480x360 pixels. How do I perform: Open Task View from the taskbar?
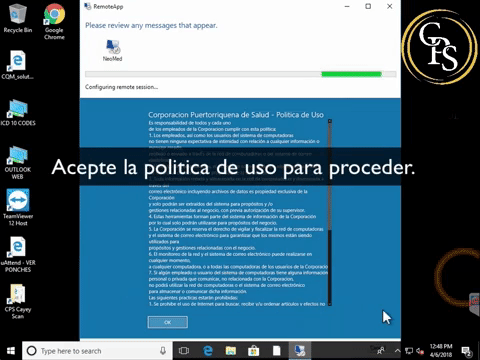pos(184,351)
